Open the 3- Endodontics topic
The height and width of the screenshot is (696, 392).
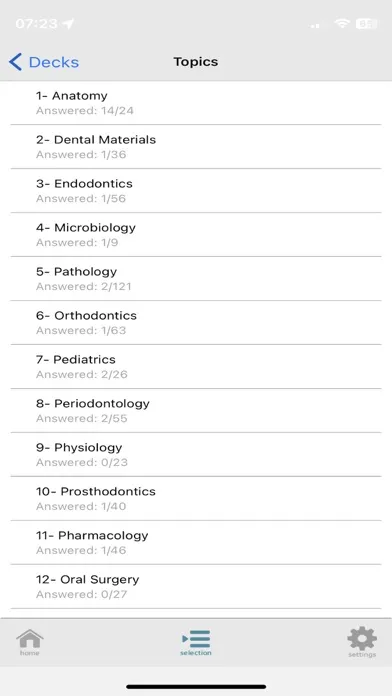pyautogui.click(x=196, y=191)
